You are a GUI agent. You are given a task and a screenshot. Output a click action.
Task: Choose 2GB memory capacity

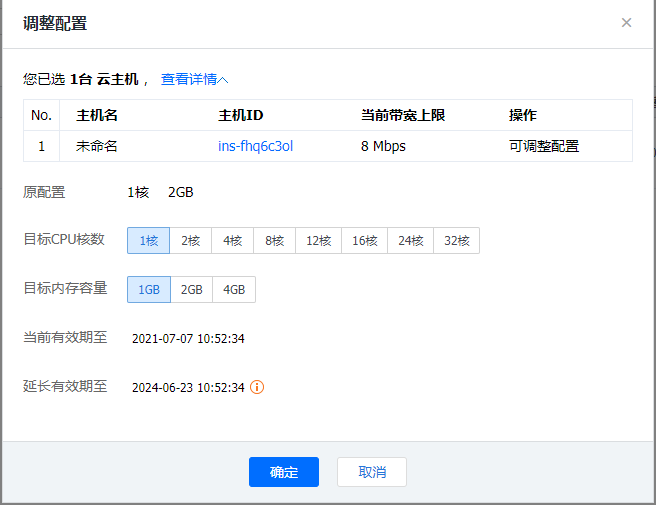pos(191,290)
